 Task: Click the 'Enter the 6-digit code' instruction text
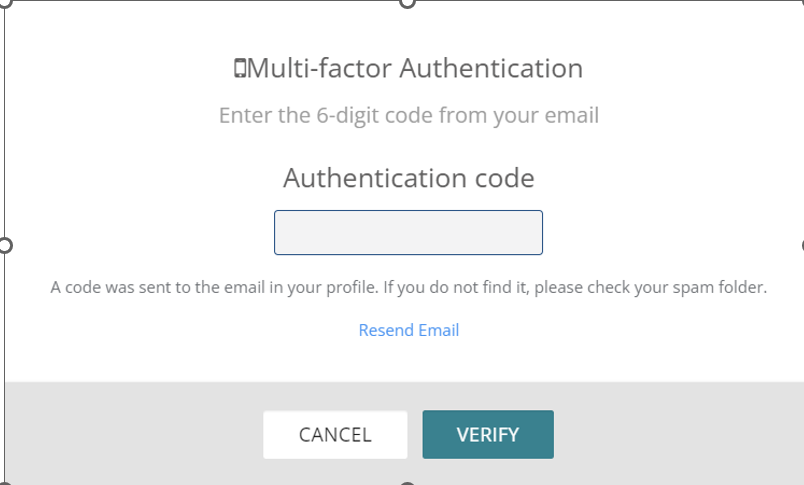coord(330,116)
